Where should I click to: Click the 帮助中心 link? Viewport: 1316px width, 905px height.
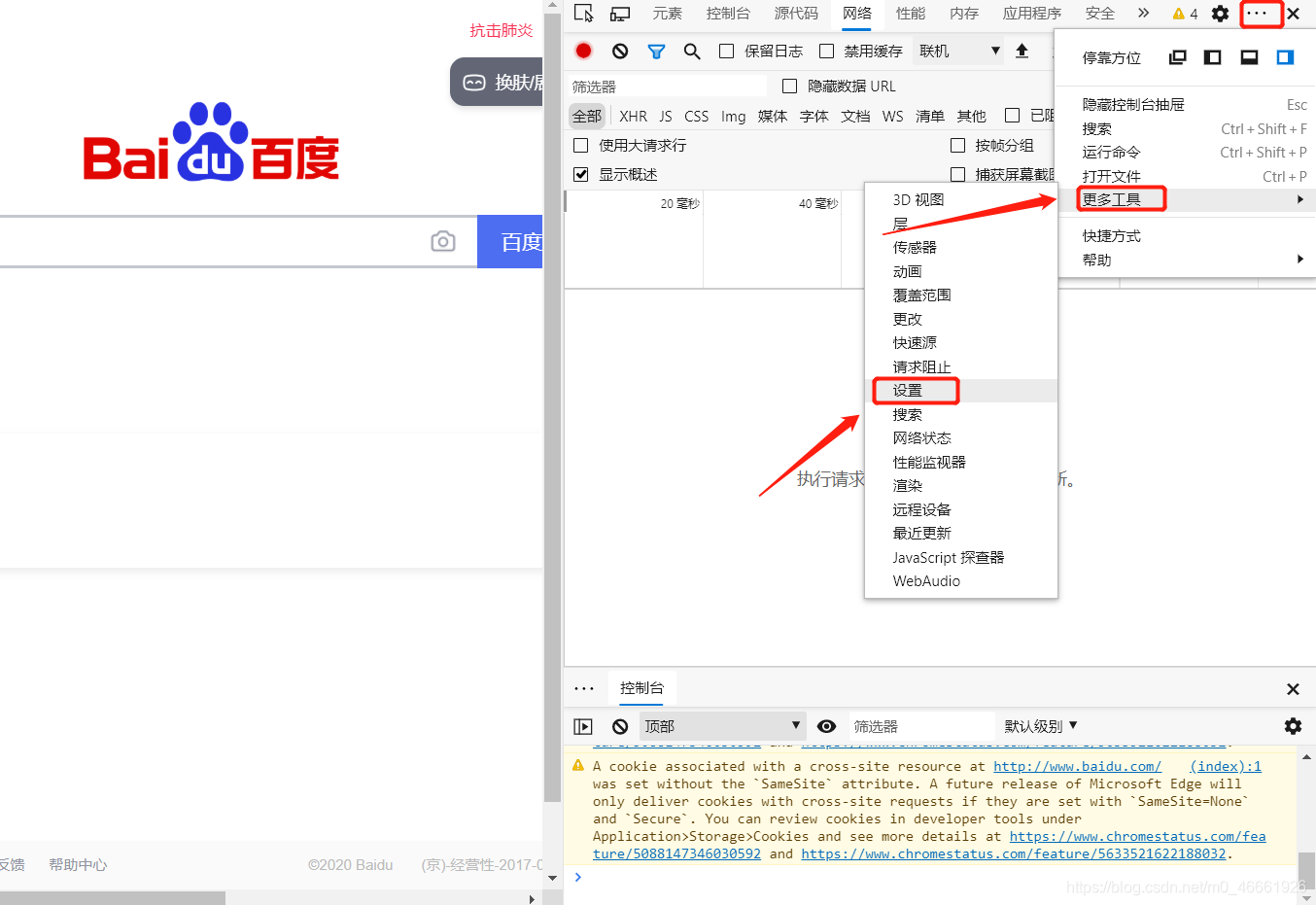click(x=78, y=864)
